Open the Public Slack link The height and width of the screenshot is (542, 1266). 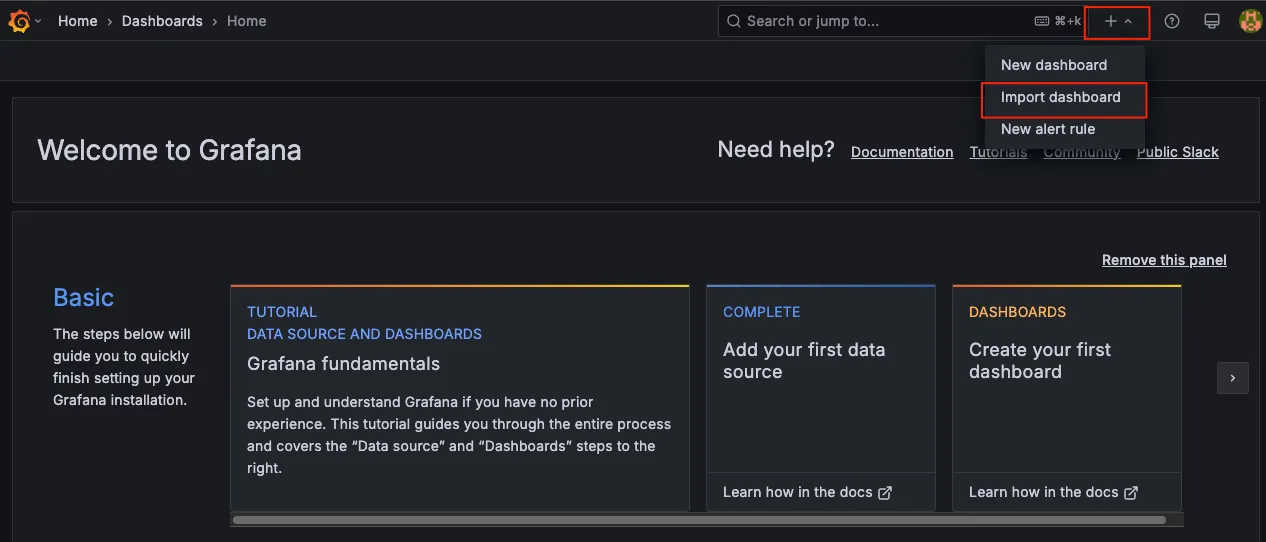pos(1178,152)
